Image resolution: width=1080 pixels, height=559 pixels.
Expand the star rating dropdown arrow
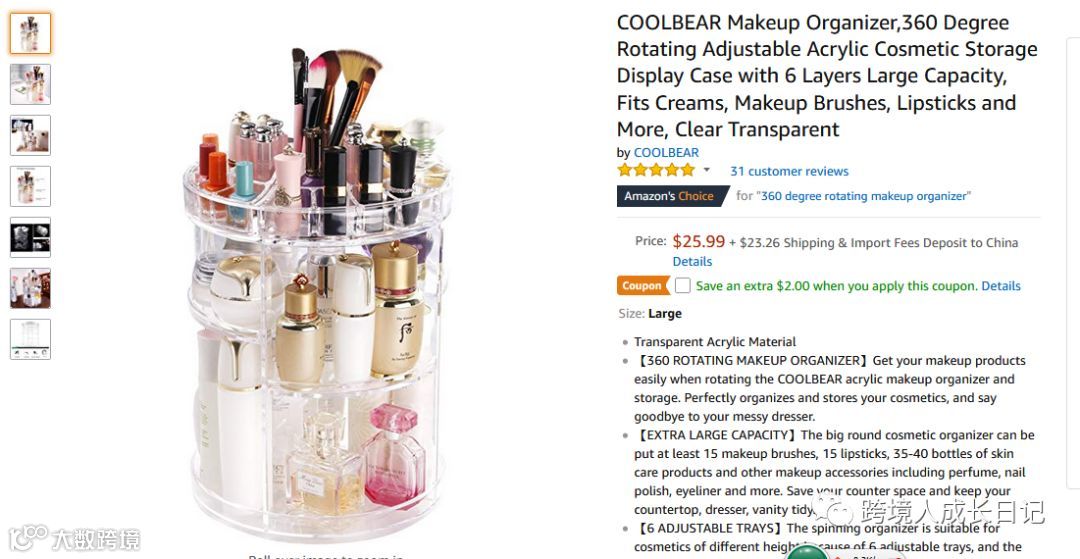[707, 170]
